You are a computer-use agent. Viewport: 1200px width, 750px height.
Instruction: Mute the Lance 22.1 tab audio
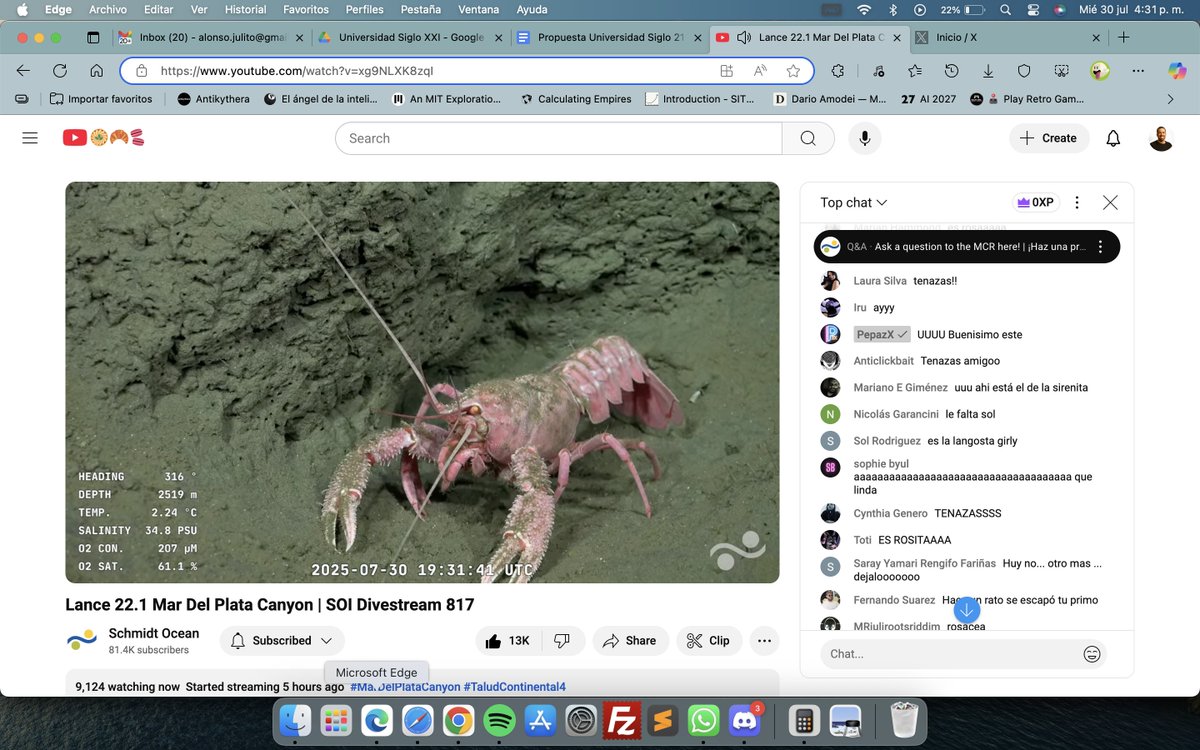[743, 37]
